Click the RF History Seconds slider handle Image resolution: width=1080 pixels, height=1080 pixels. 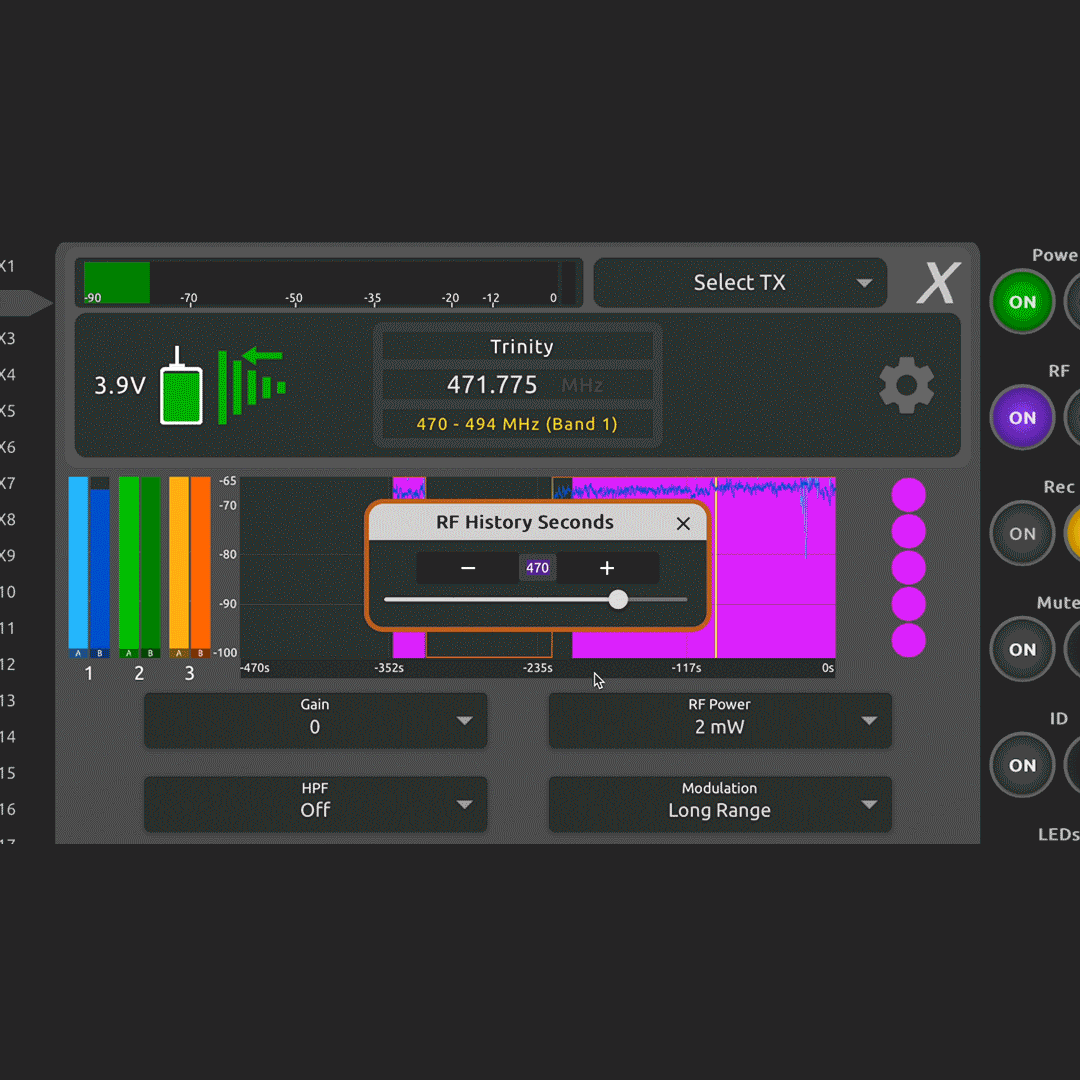(x=618, y=599)
